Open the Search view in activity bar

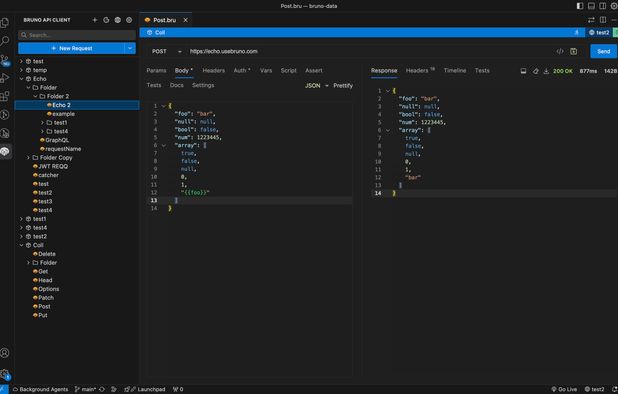pyautogui.click(x=5, y=41)
